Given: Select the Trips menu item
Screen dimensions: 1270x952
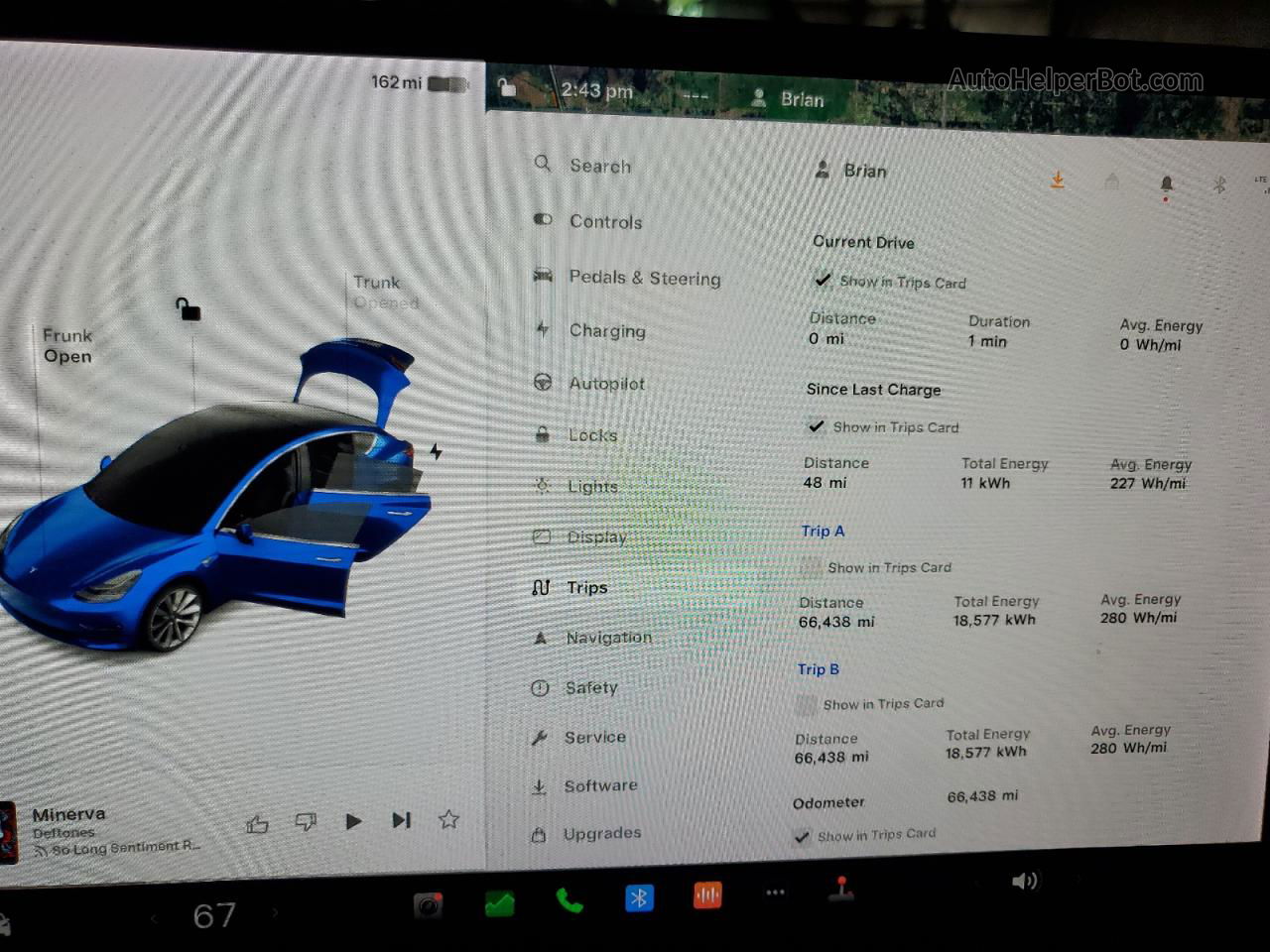Looking at the screenshot, I should [x=571, y=587].
